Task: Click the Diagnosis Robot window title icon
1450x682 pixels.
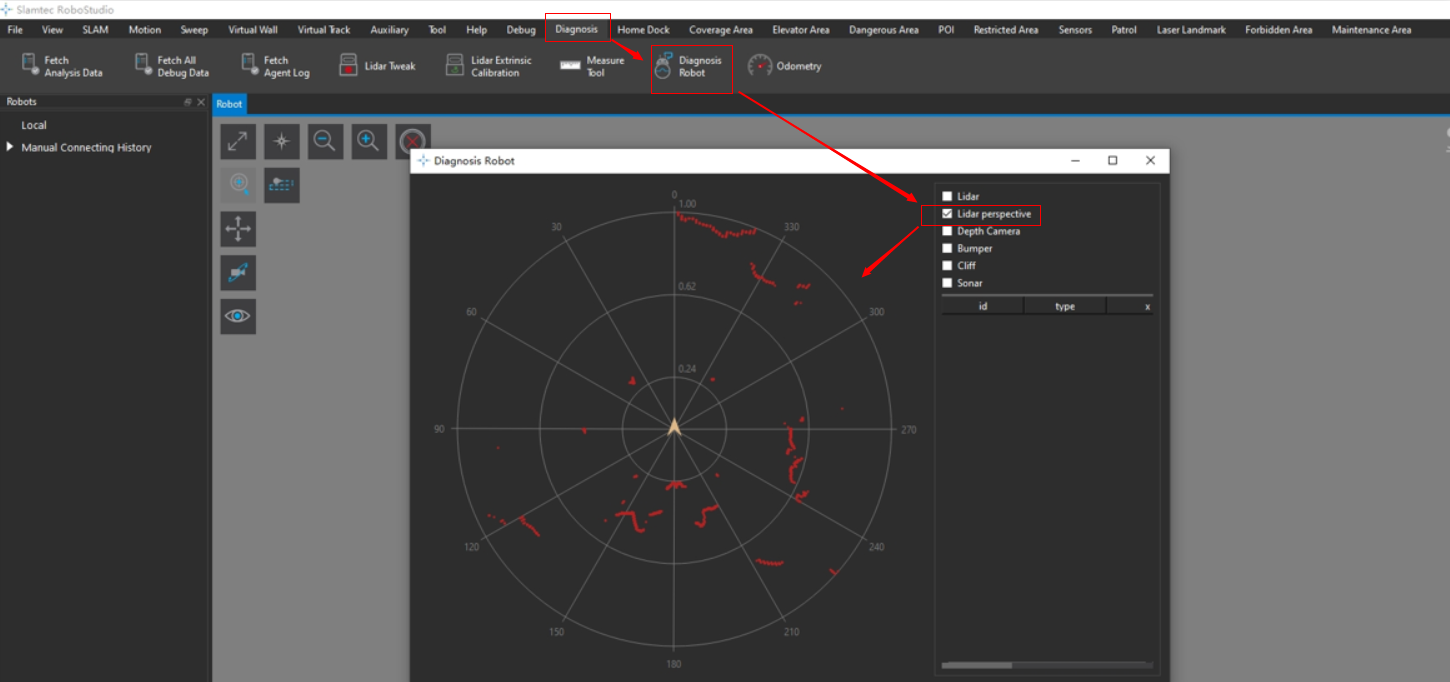Action: pos(424,160)
